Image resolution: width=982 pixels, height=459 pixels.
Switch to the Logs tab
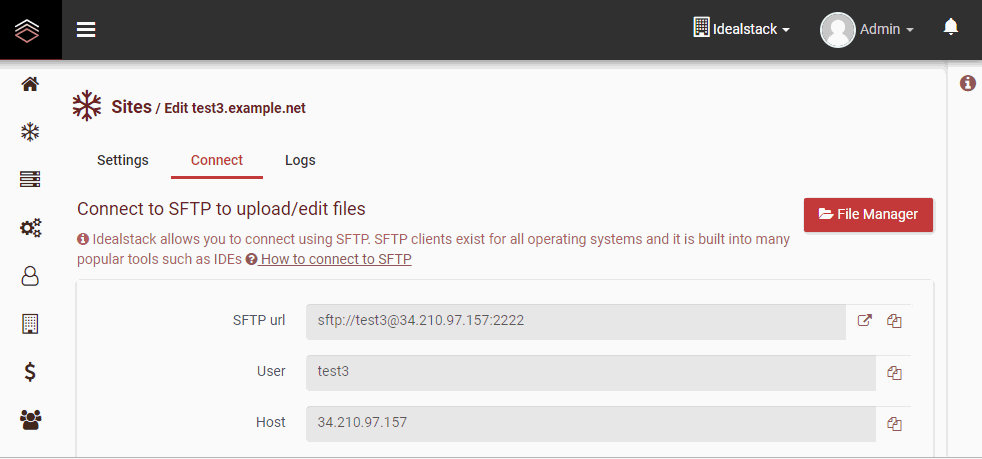pyautogui.click(x=300, y=160)
